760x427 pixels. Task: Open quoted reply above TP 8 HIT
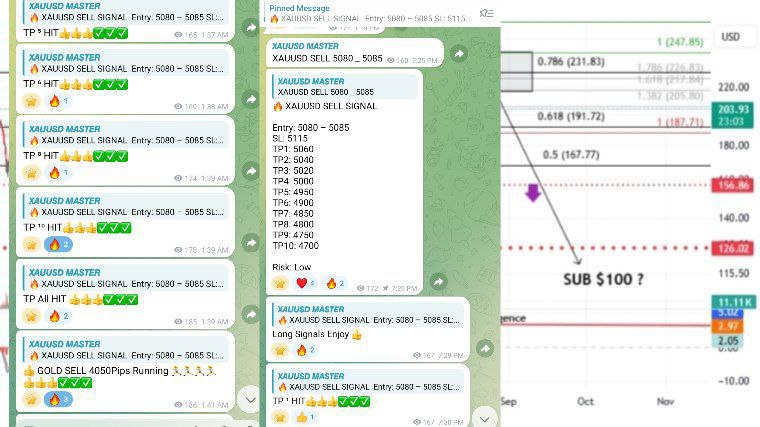(x=125, y=135)
